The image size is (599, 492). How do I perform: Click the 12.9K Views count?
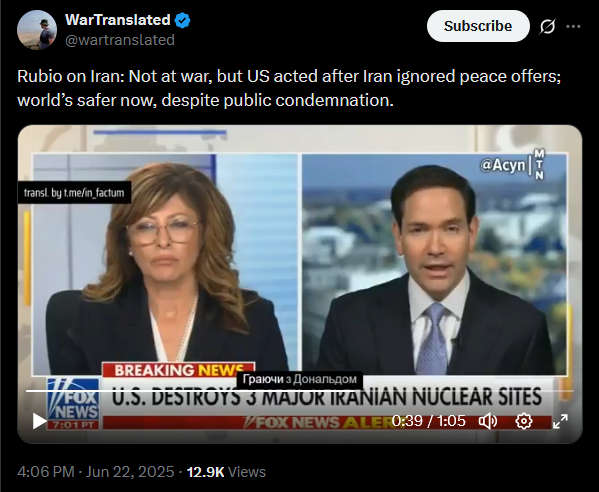[x=226, y=472]
